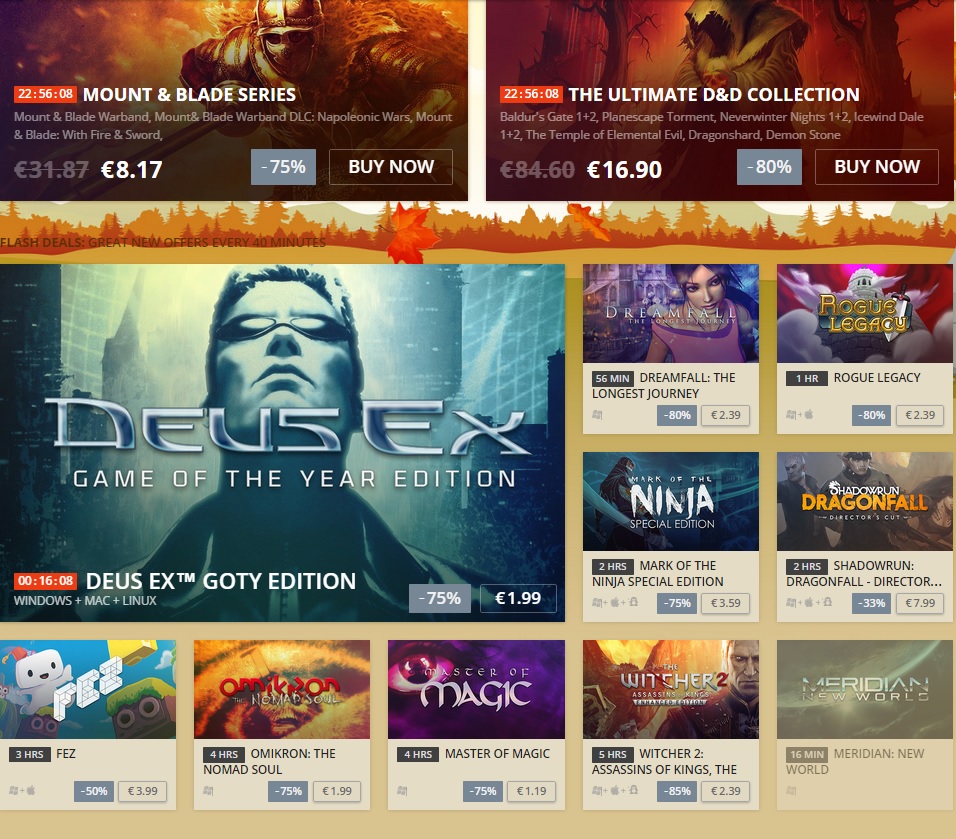Click the Rogue Legacy cover image
The height and width of the screenshot is (839, 956).
coord(865,313)
